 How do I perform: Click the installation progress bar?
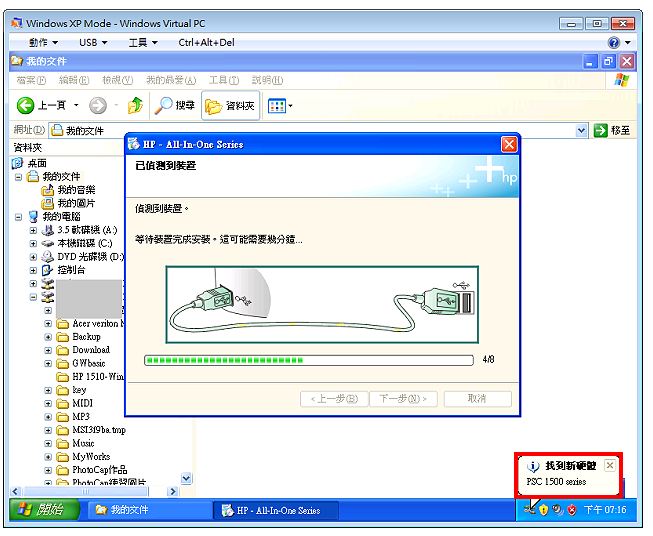click(x=309, y=360)
